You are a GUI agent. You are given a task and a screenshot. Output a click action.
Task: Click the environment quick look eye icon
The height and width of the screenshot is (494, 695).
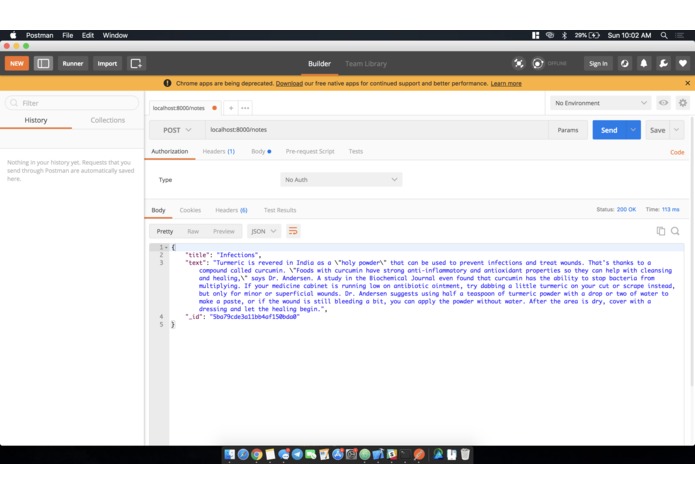point(663,103)
